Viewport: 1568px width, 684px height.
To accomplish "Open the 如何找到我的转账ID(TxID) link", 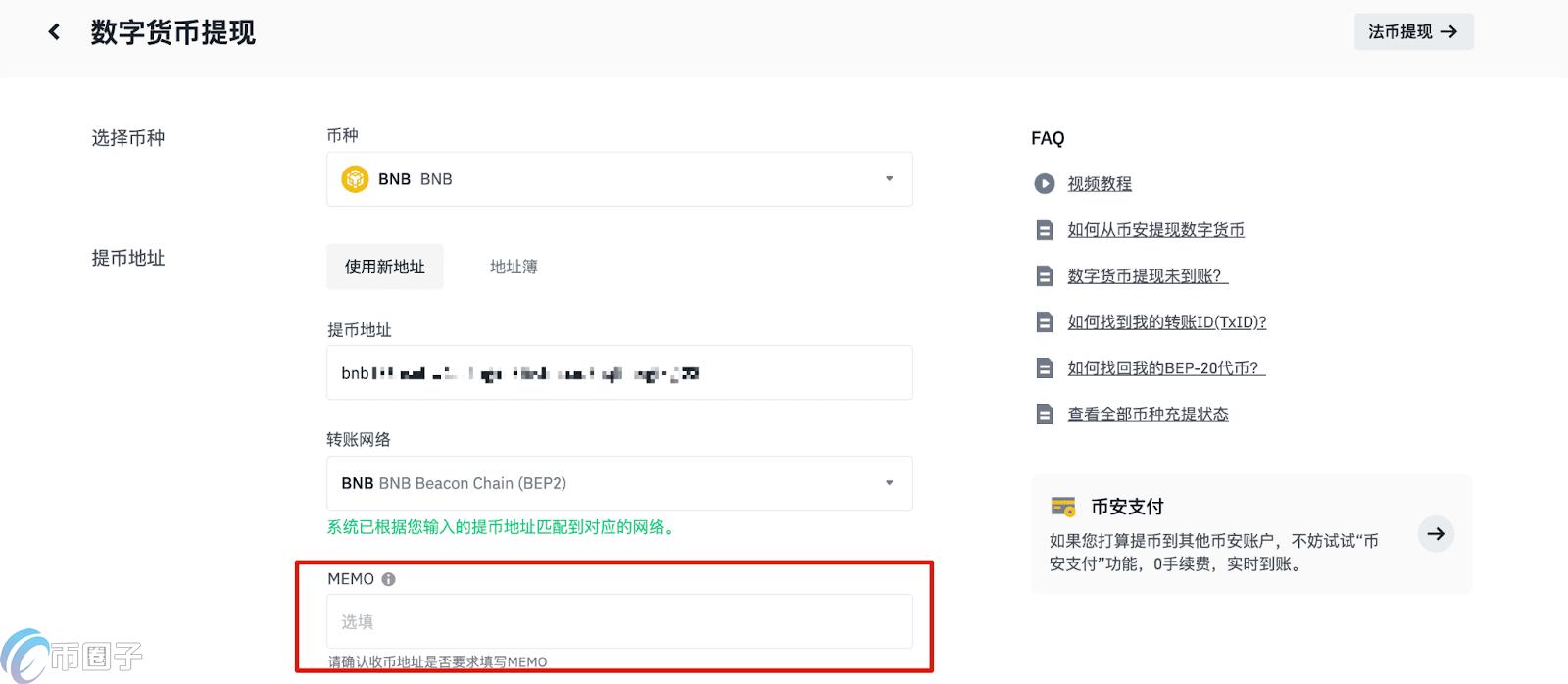I will click(x=1166, y=322).
